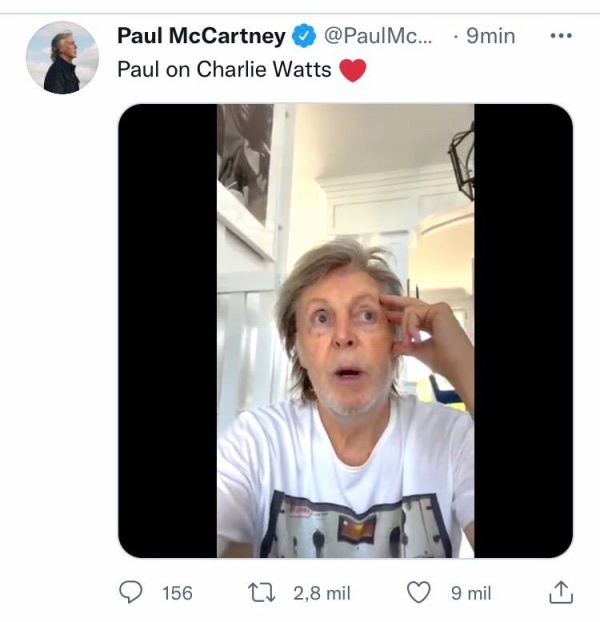Click the 9 mil likes count

[x=471, y=593]
